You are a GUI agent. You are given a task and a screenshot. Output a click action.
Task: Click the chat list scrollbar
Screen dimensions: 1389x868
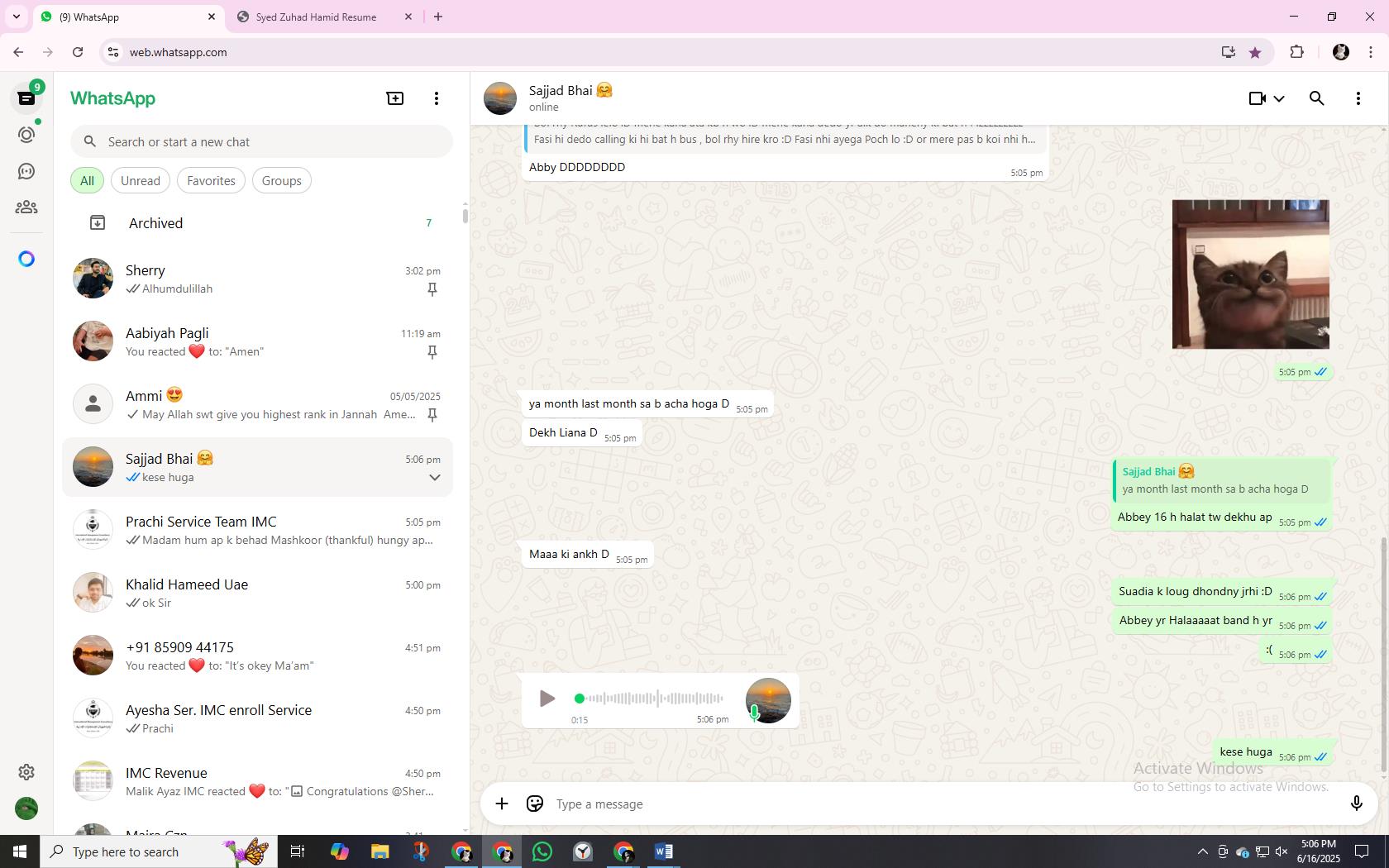tap(465, 215)
